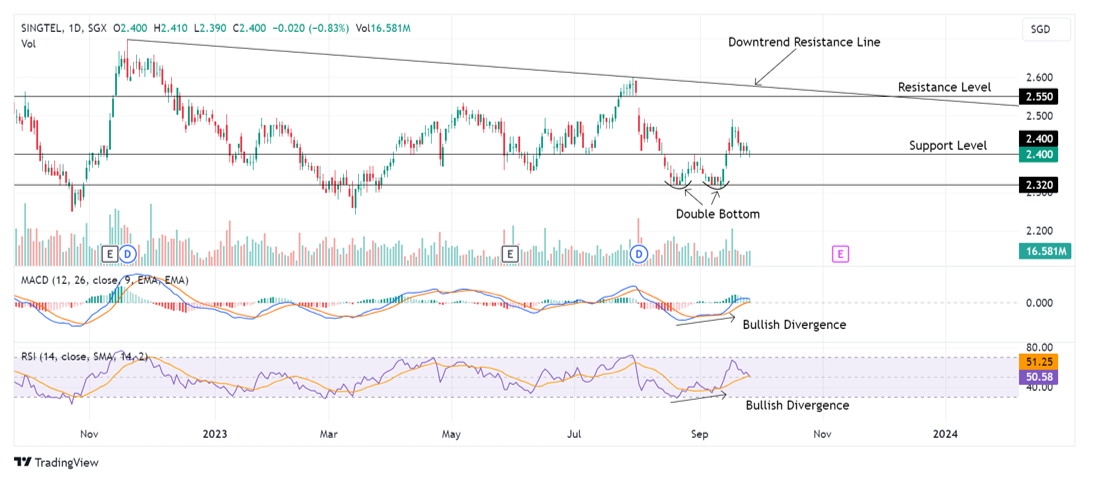Click the 2.200 price axis value
This screenshot has height=484, width=1098.
[x=1037, y=230]
